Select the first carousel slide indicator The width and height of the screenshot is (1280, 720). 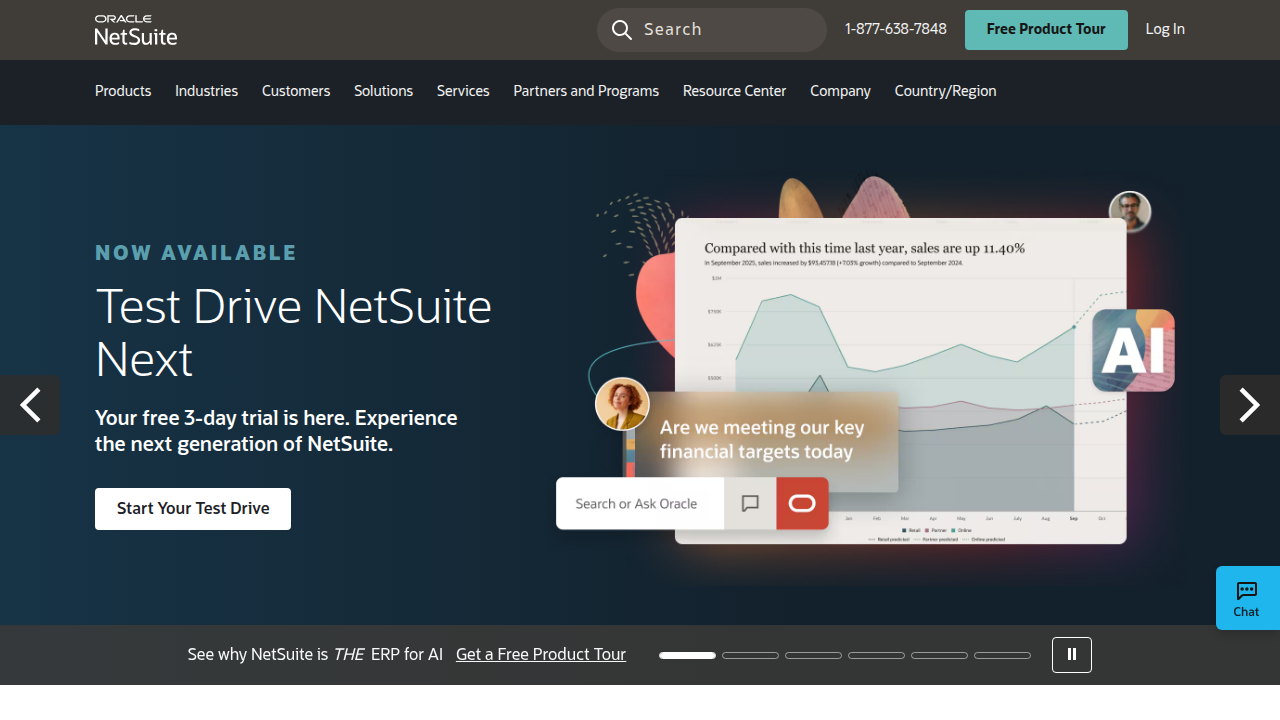pos(687,655)
